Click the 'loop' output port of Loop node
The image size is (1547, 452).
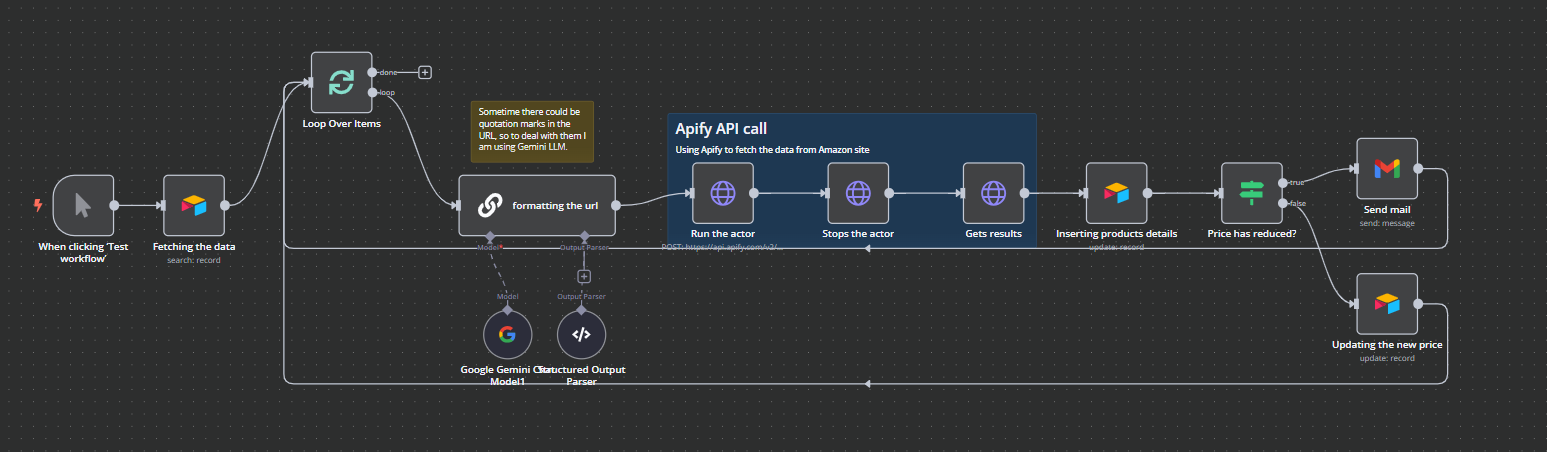(x=372, y=92)
